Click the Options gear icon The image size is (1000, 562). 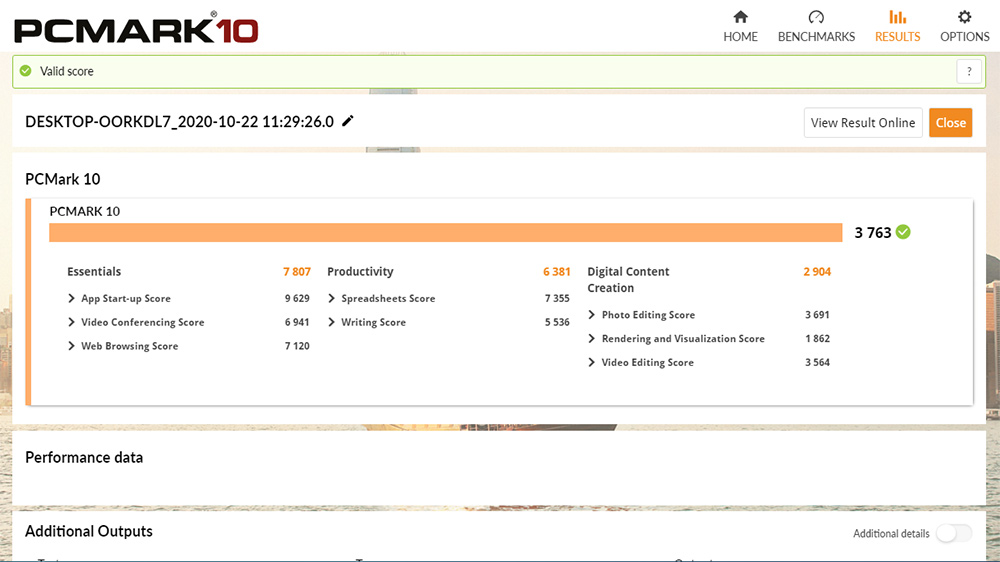pos(964,17)
